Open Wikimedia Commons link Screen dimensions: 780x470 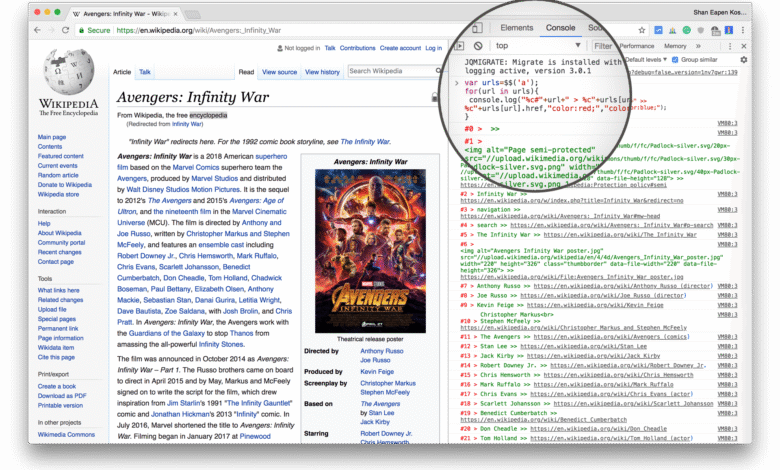pyautogui.click(x=66, y=435)
